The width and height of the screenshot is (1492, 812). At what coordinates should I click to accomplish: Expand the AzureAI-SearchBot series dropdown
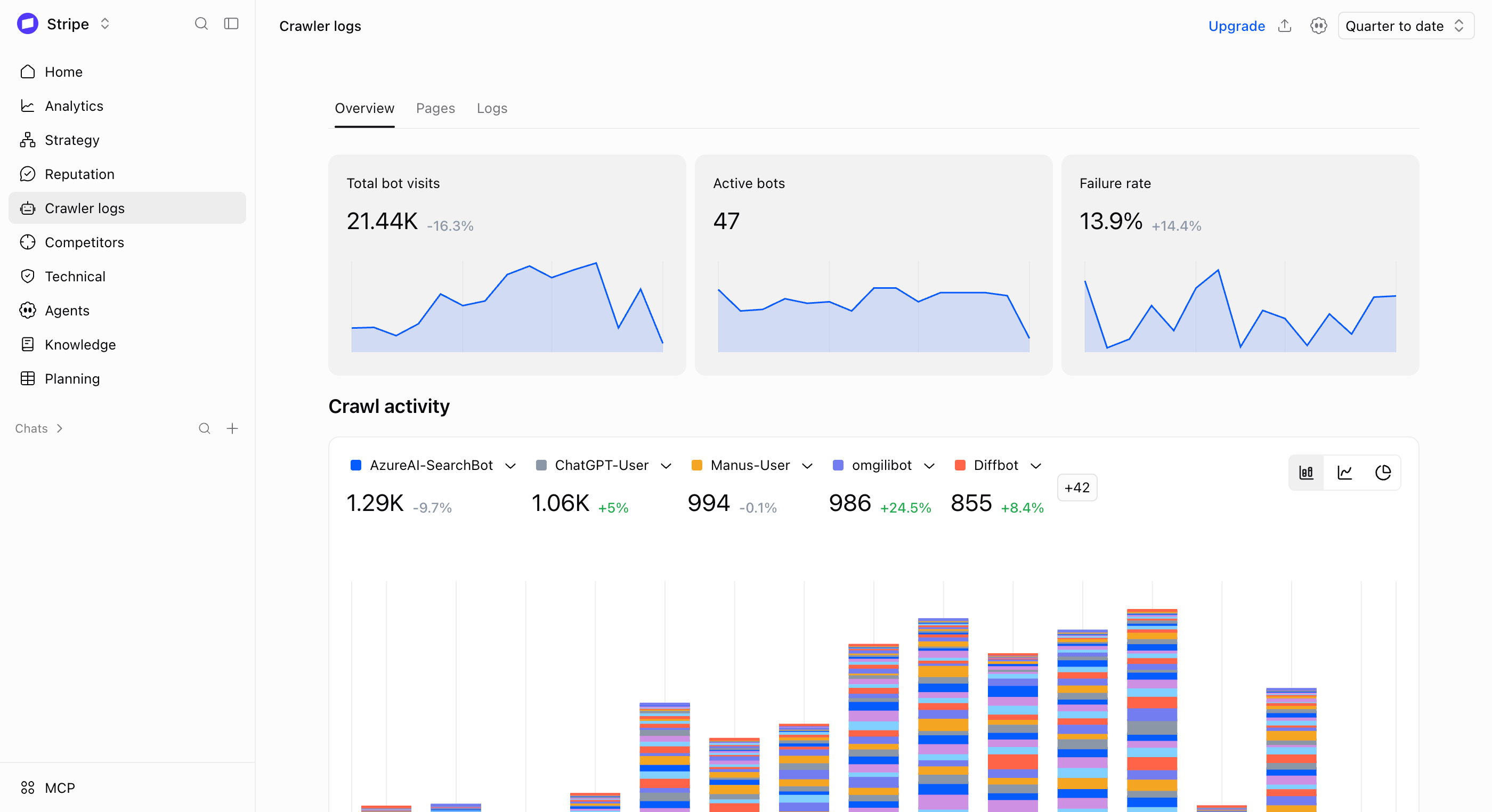510,466
